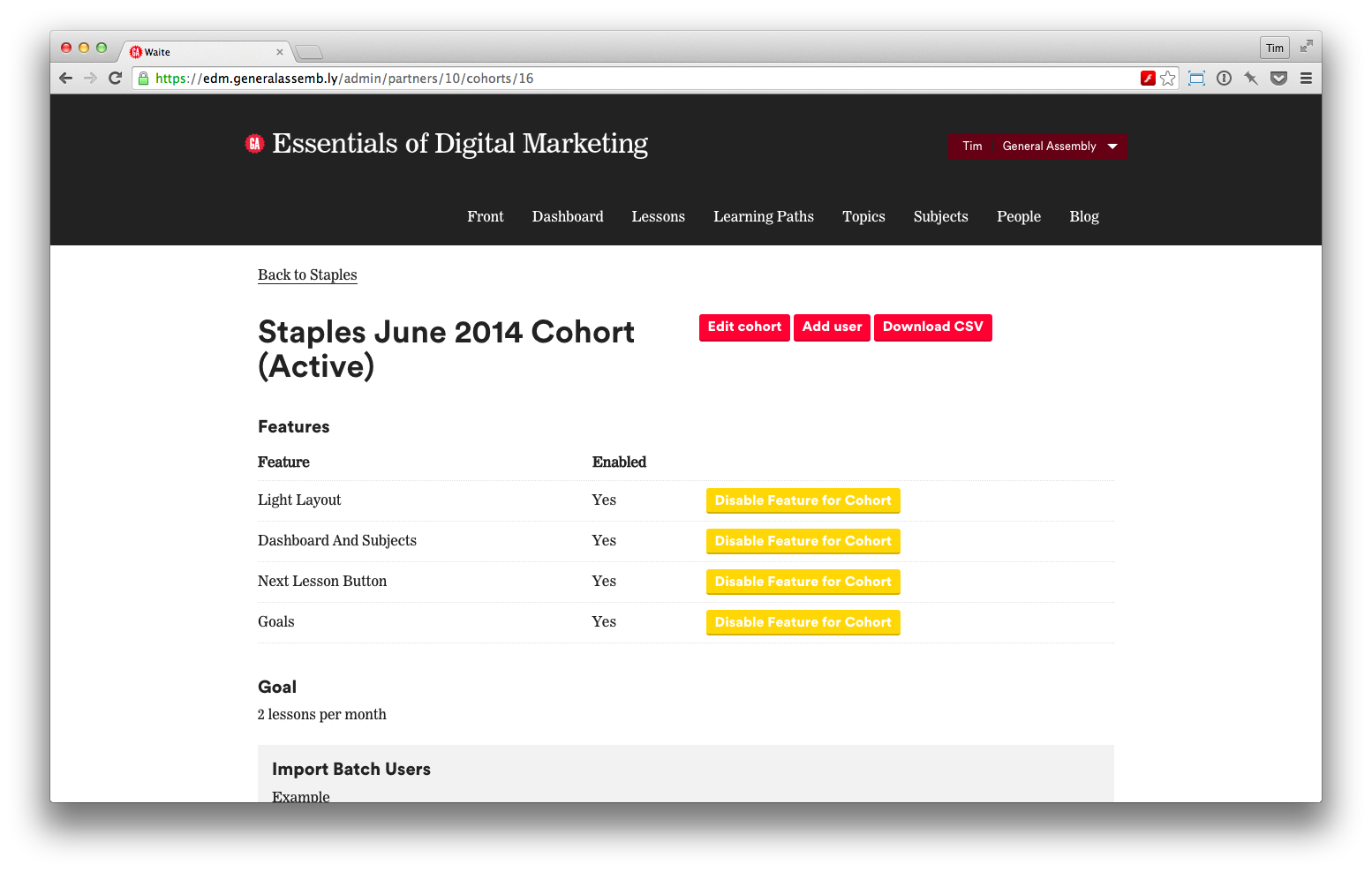Disable Light Layout feature for cohort
Viewport: 1372px width, 872px height.
[803, 500]
